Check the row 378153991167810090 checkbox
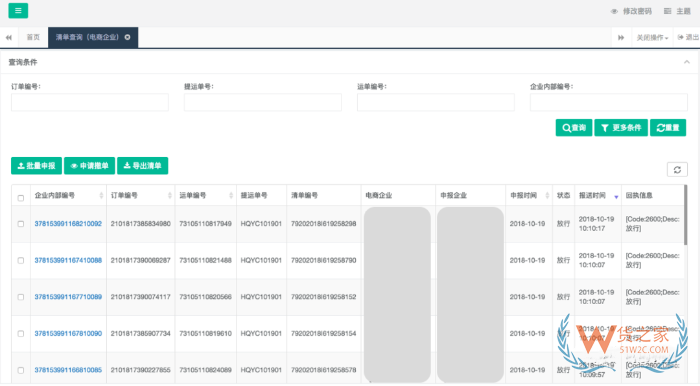 [x=21, y=333]
